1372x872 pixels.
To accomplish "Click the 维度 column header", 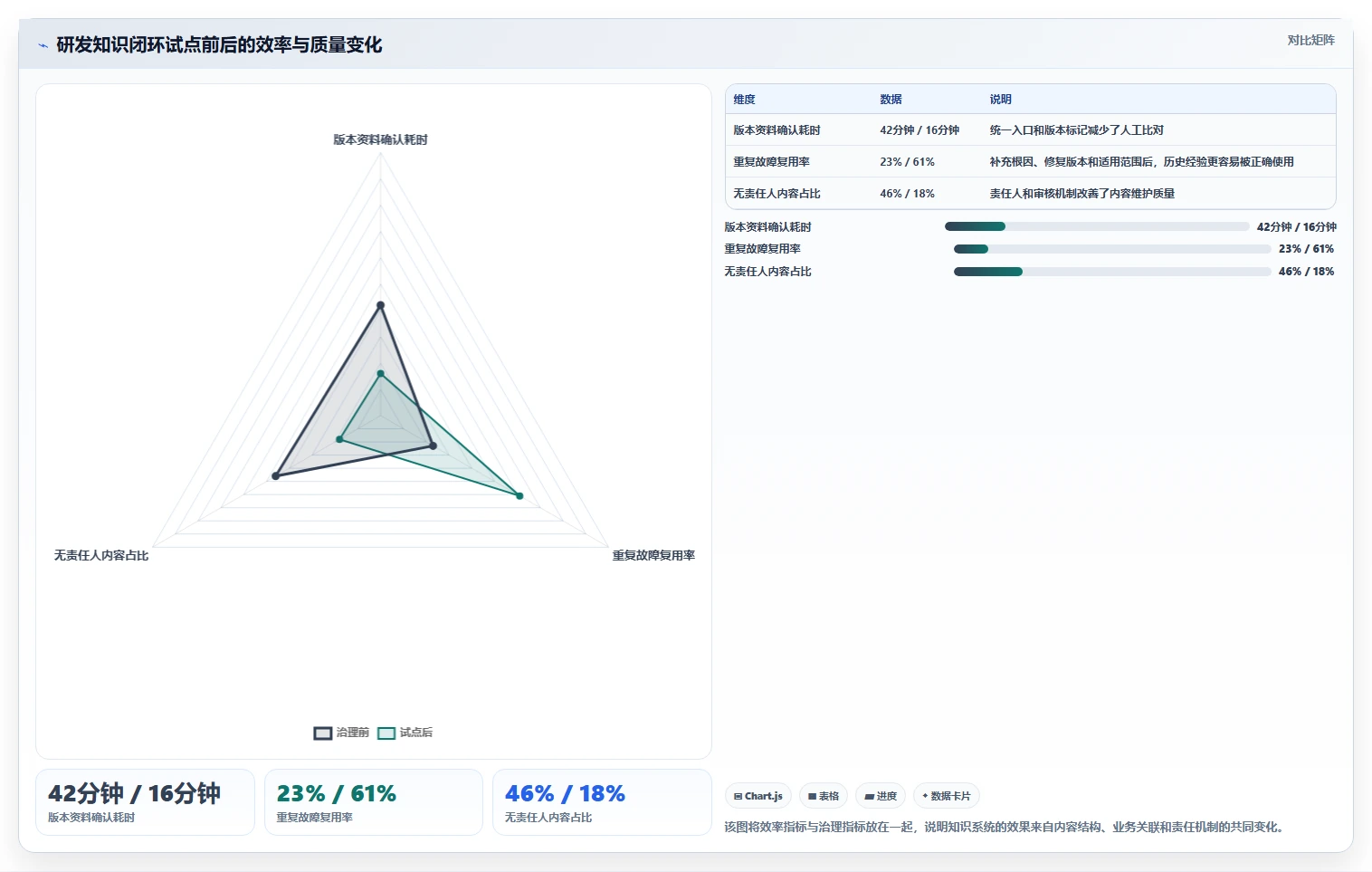I will pos(744,100).
